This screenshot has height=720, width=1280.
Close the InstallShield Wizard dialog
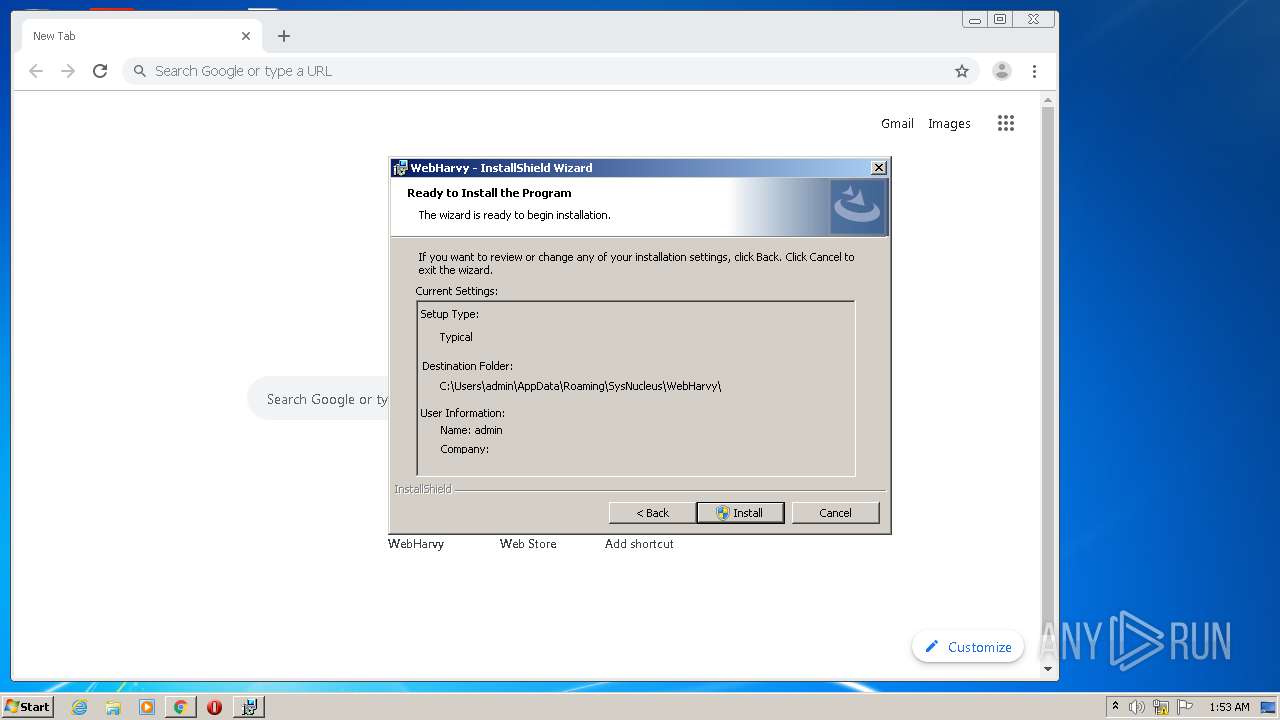click(x=878, y=168)
